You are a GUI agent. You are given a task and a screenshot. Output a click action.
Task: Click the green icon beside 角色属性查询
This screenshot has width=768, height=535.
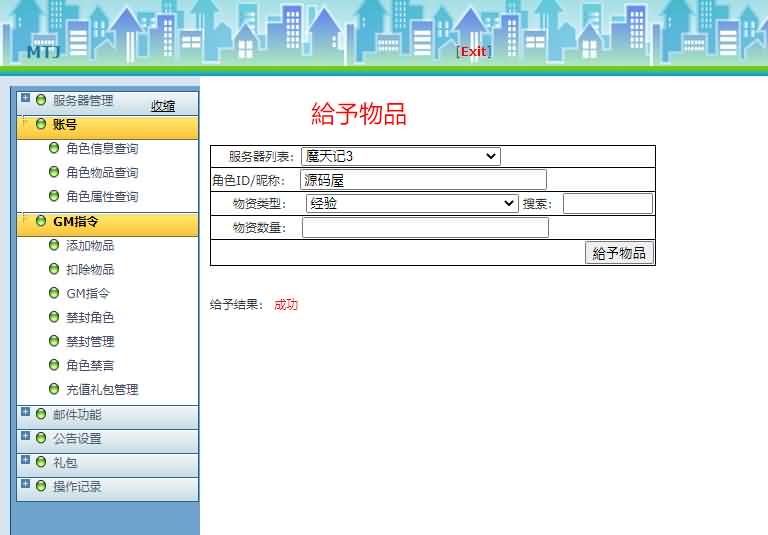[x=54, y=196]
